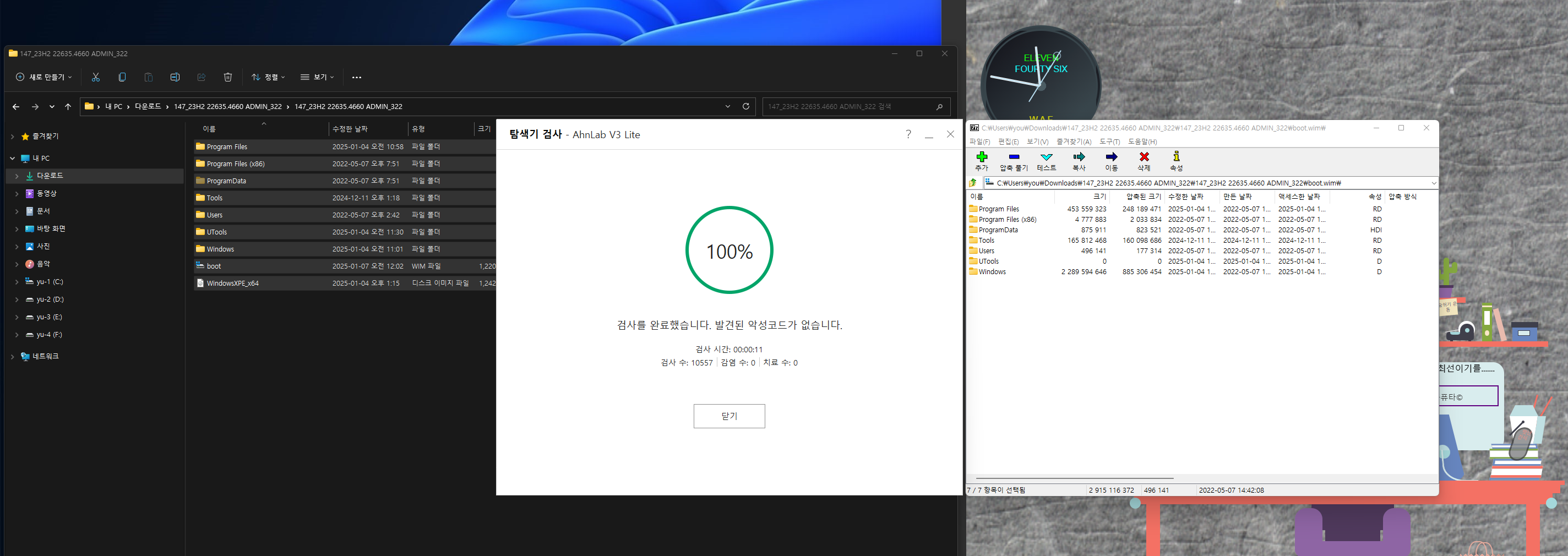Select 동영상 in the navigation pane
Image resolution: width=1568 pixels, height=556 pixels.
tap(46, 193)
